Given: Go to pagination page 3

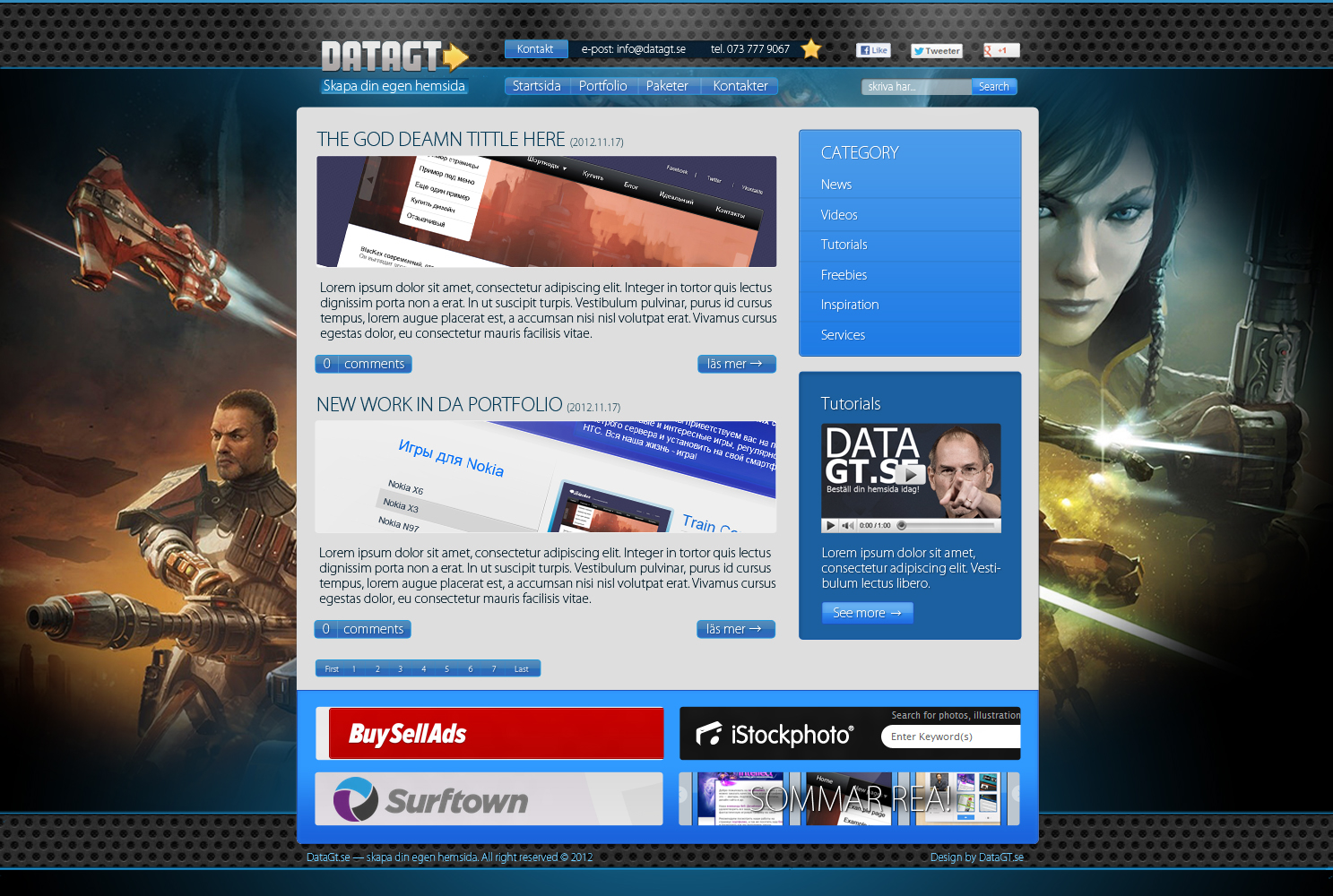Looking at the screenshot, I should pos(400,668).
